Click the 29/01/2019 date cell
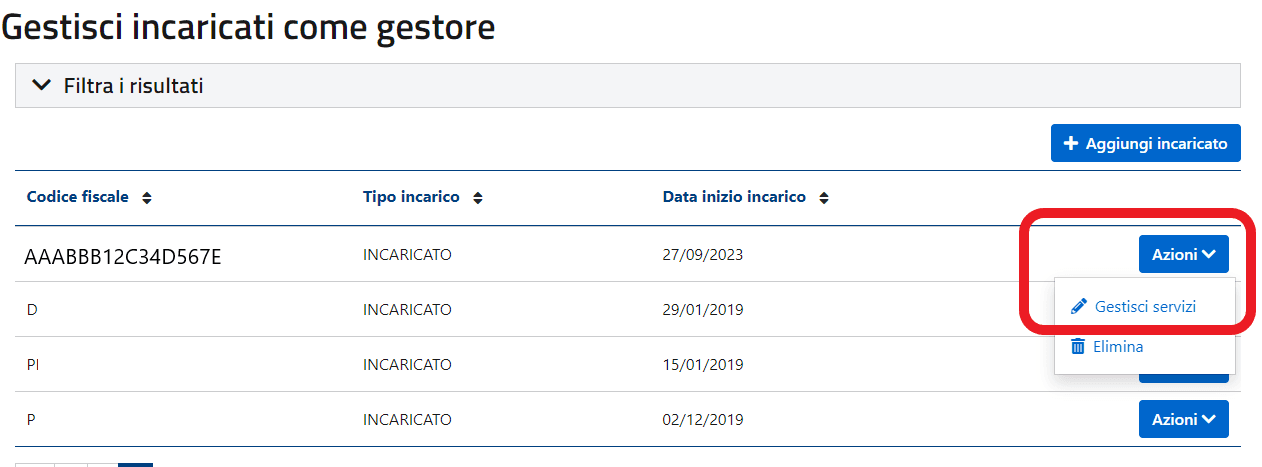The width and height of the screenshot is (1262, 467). click(702, 310)
